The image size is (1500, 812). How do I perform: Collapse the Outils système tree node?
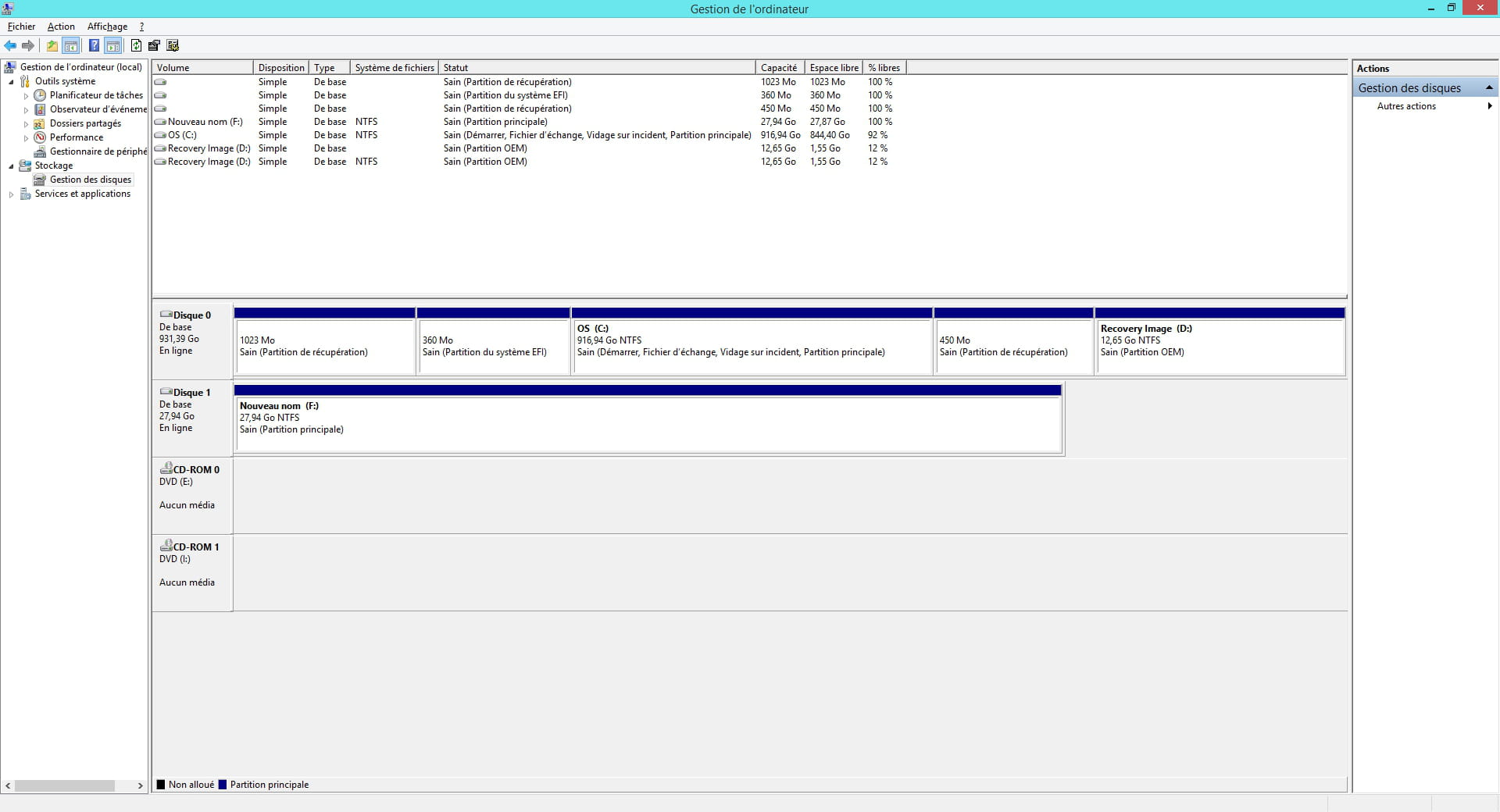11,82
